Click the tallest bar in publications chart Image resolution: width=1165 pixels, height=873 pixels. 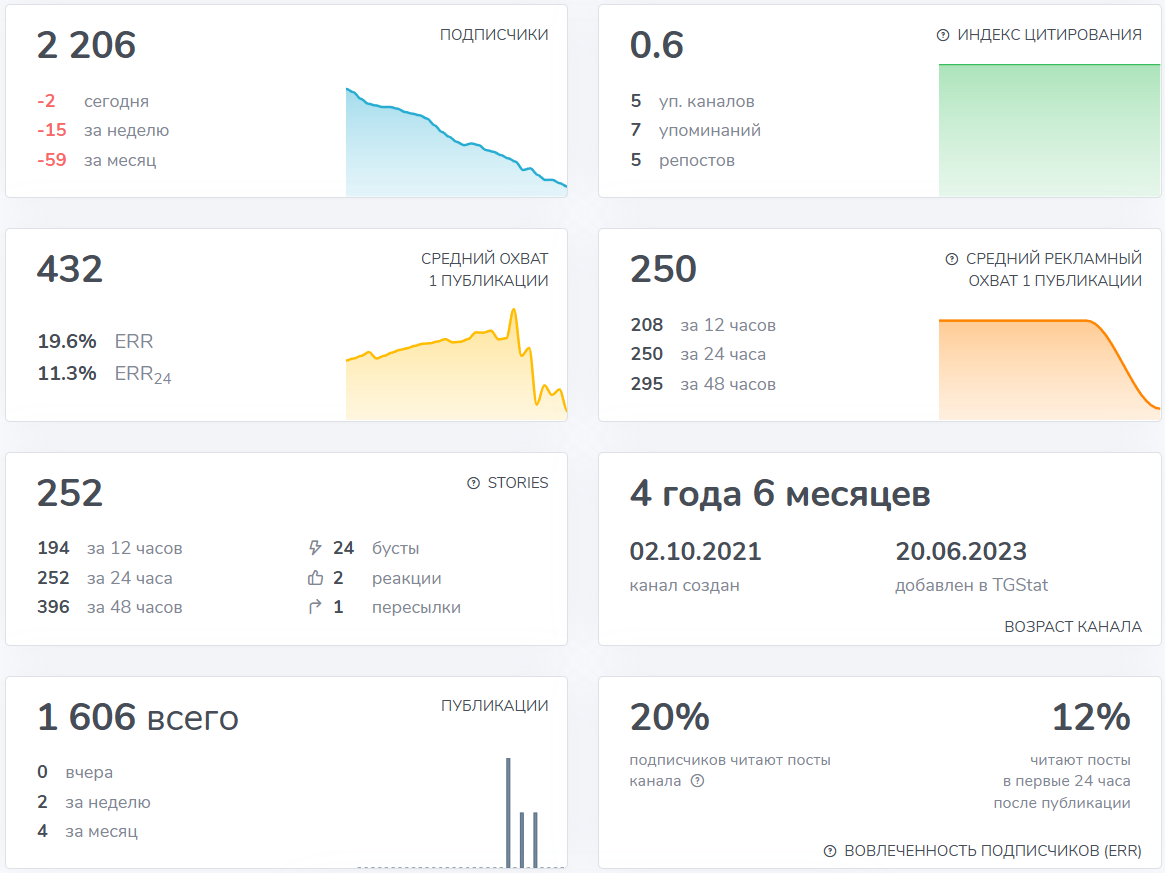508,812
